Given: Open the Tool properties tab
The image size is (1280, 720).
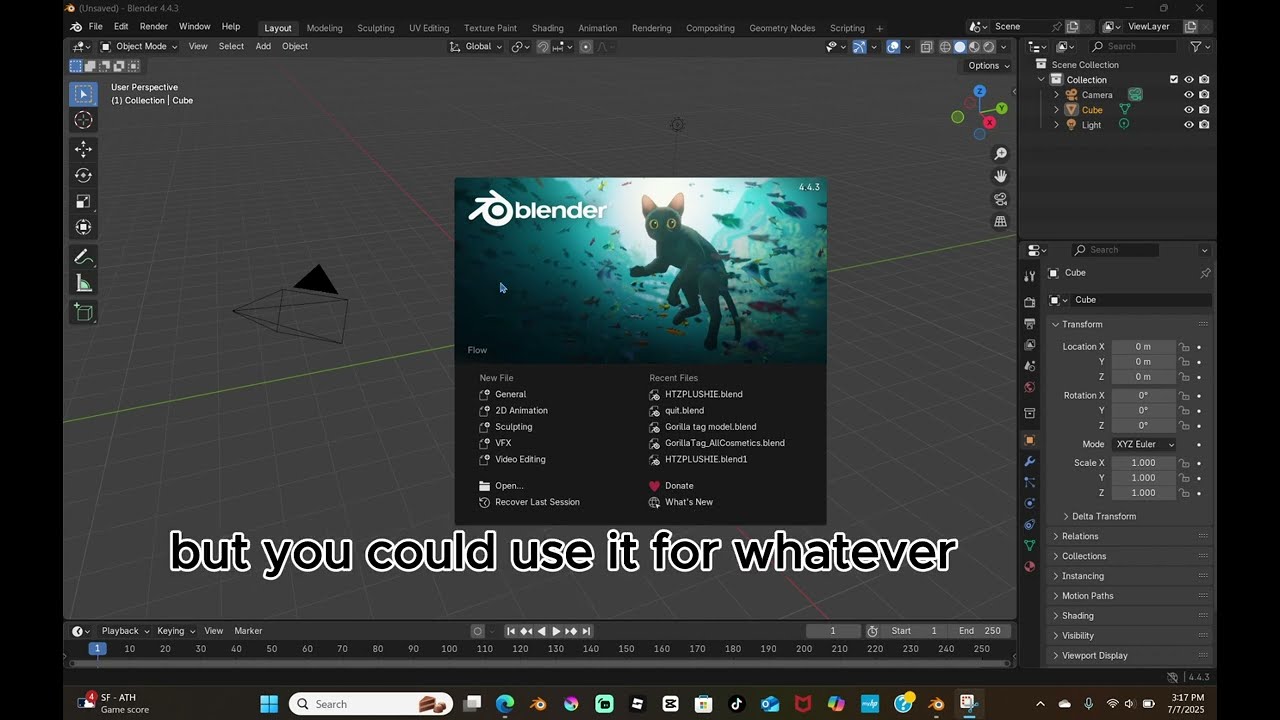Looking at the screenshot, I should tap(1030, 276).
